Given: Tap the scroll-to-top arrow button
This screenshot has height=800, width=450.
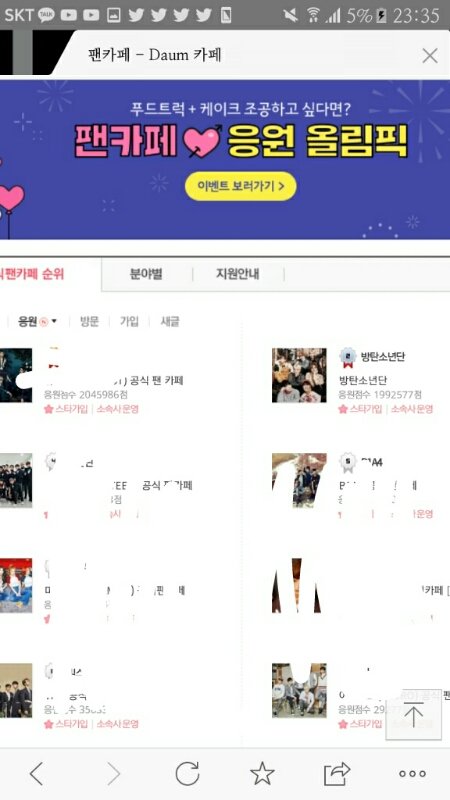Looking at the screenshot, I should pyautogui.click(x=413, y=715).
